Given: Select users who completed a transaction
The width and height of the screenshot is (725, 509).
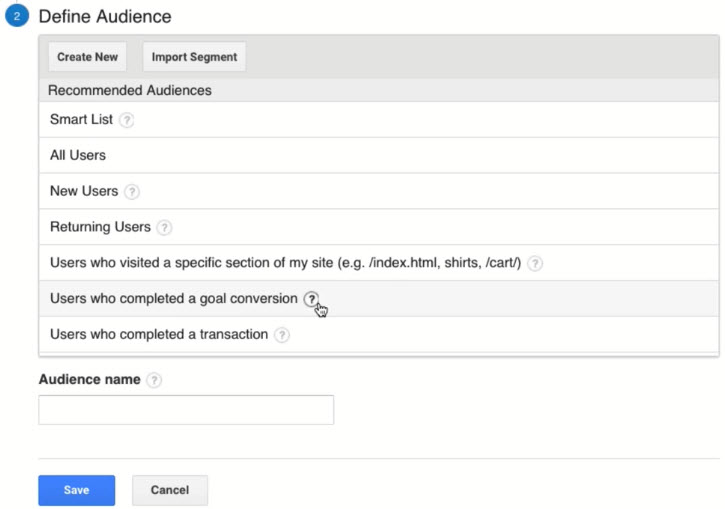Looking at the screenshot, I should click(158, 335).
